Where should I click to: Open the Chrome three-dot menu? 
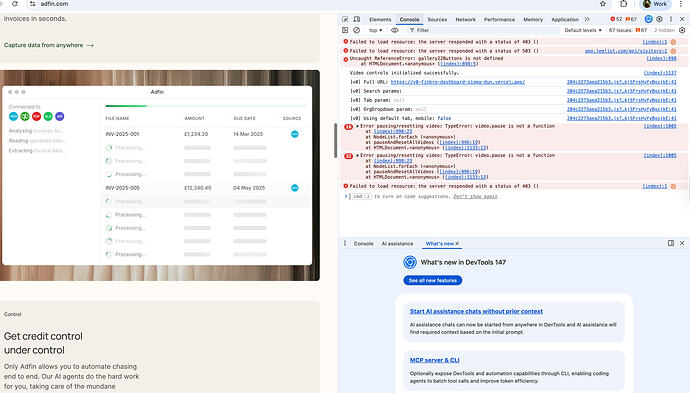(x=681, y=4)
